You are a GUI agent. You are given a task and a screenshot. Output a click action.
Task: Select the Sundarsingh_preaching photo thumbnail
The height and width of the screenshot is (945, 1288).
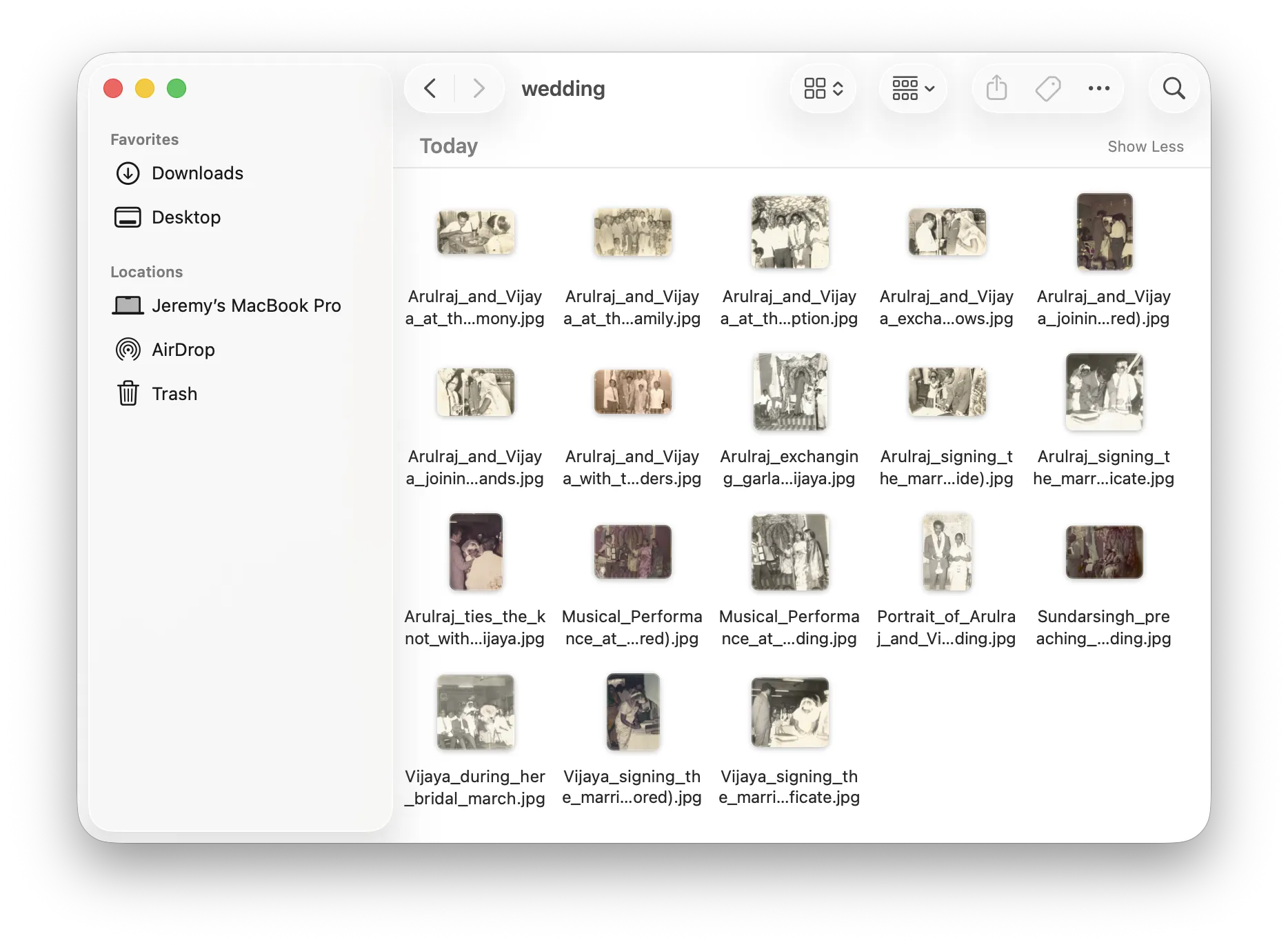[x=1104, y=552]
